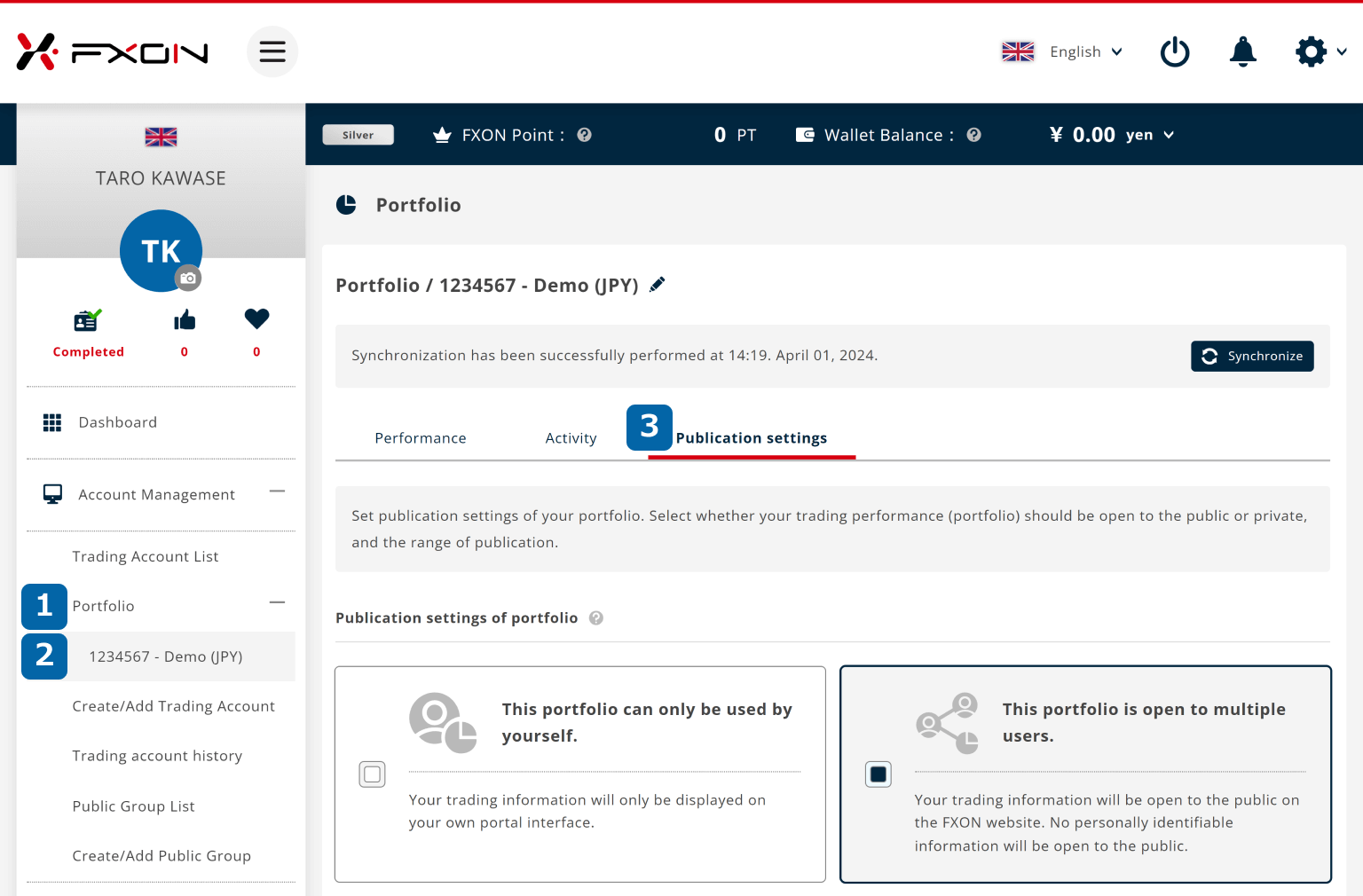Open the settings gear menu
1363x896 pixels.
pyautogui.click(x=1311, y=51)
